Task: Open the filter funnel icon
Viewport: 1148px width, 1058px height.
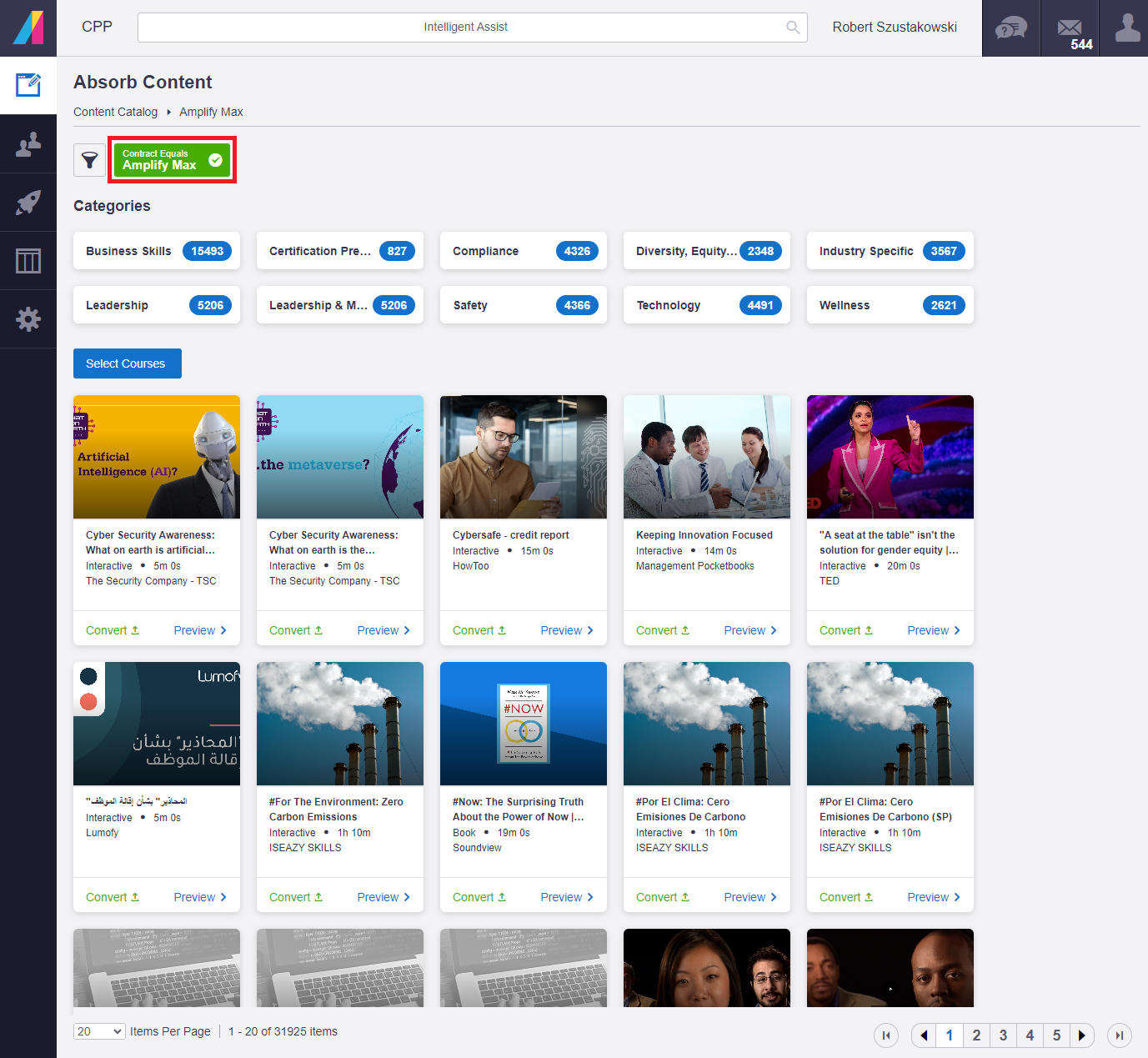Action: click(89, 160)
